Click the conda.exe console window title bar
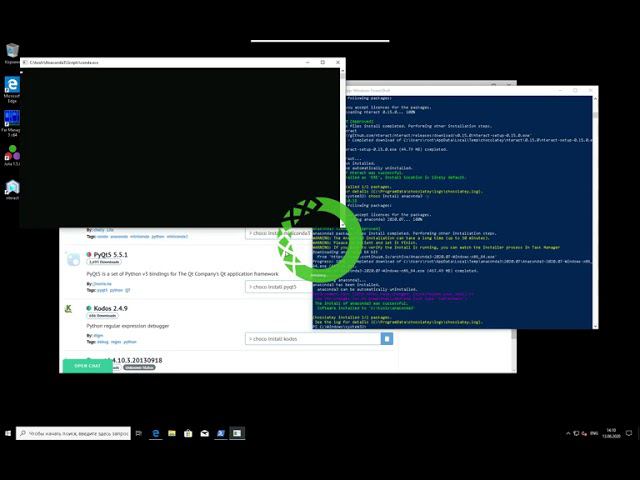640x480 pixels. coord(163,62)
